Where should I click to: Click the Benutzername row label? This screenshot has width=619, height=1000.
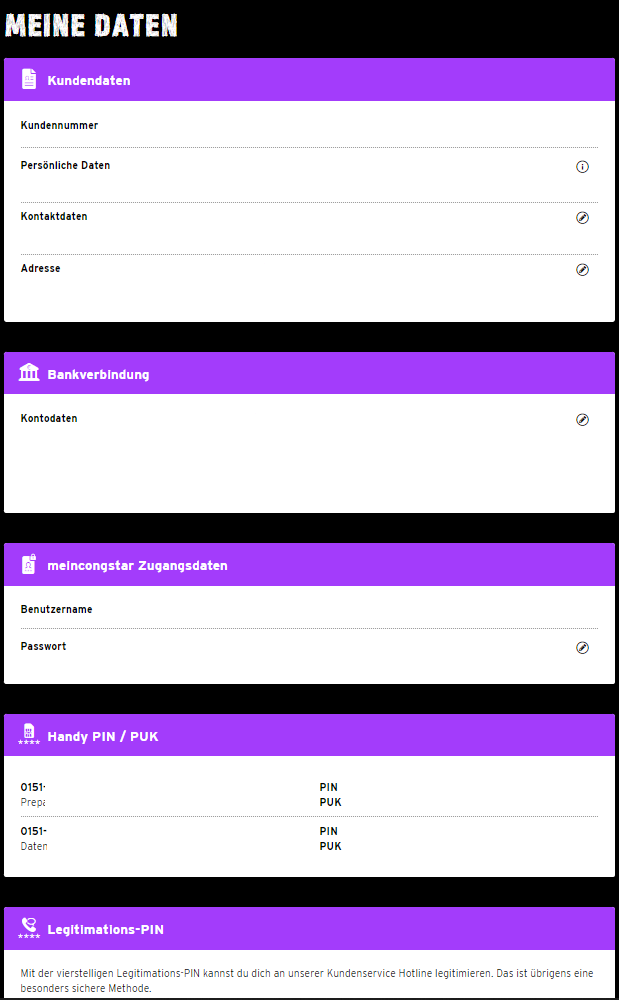coord(56,609)
